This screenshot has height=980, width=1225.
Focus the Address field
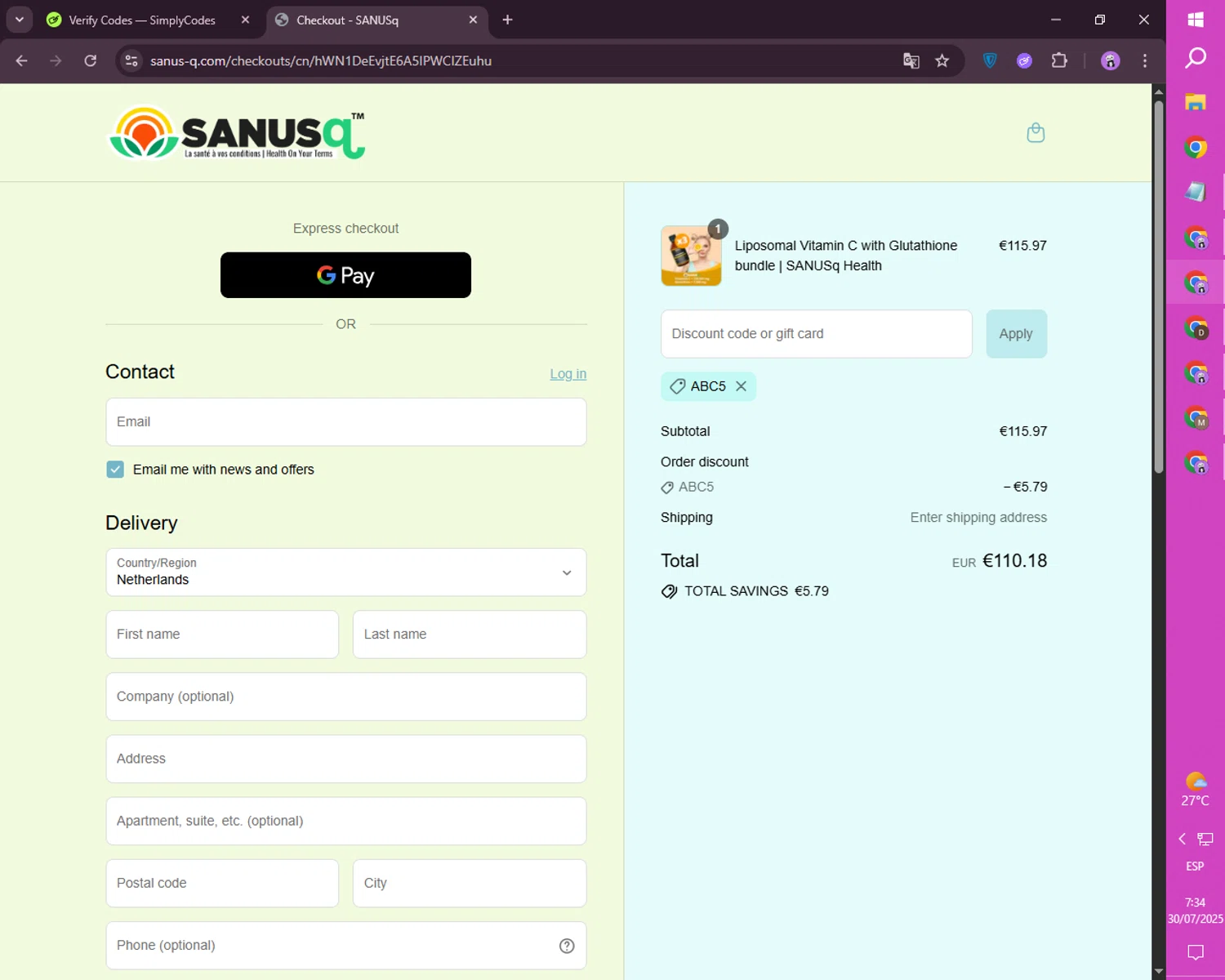pos(346,759)
